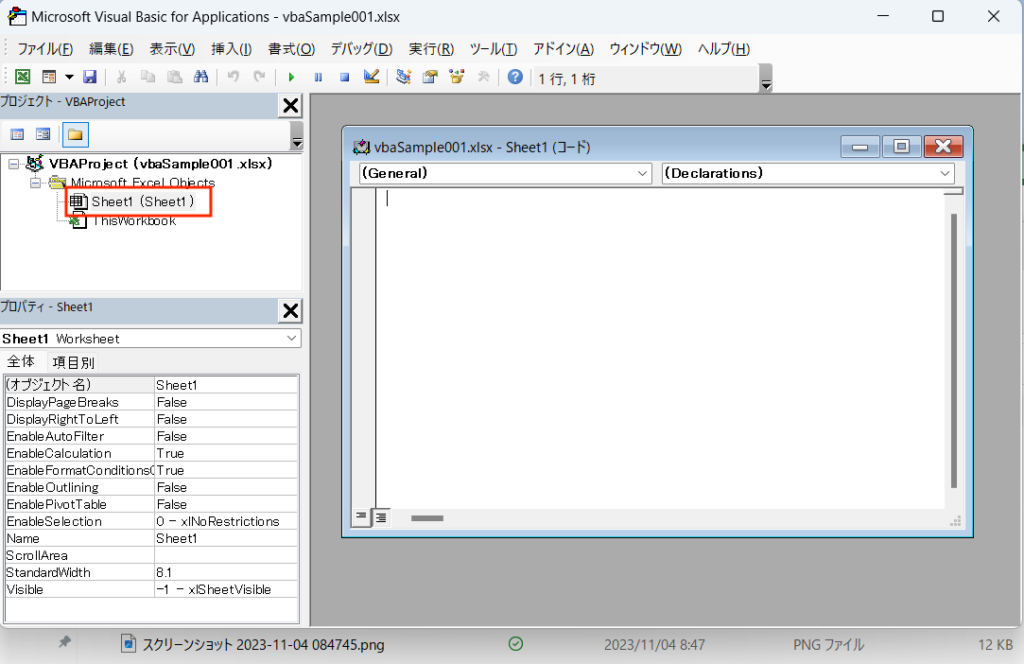Open the (Declarations) procedure dropdown

(808, 174)
